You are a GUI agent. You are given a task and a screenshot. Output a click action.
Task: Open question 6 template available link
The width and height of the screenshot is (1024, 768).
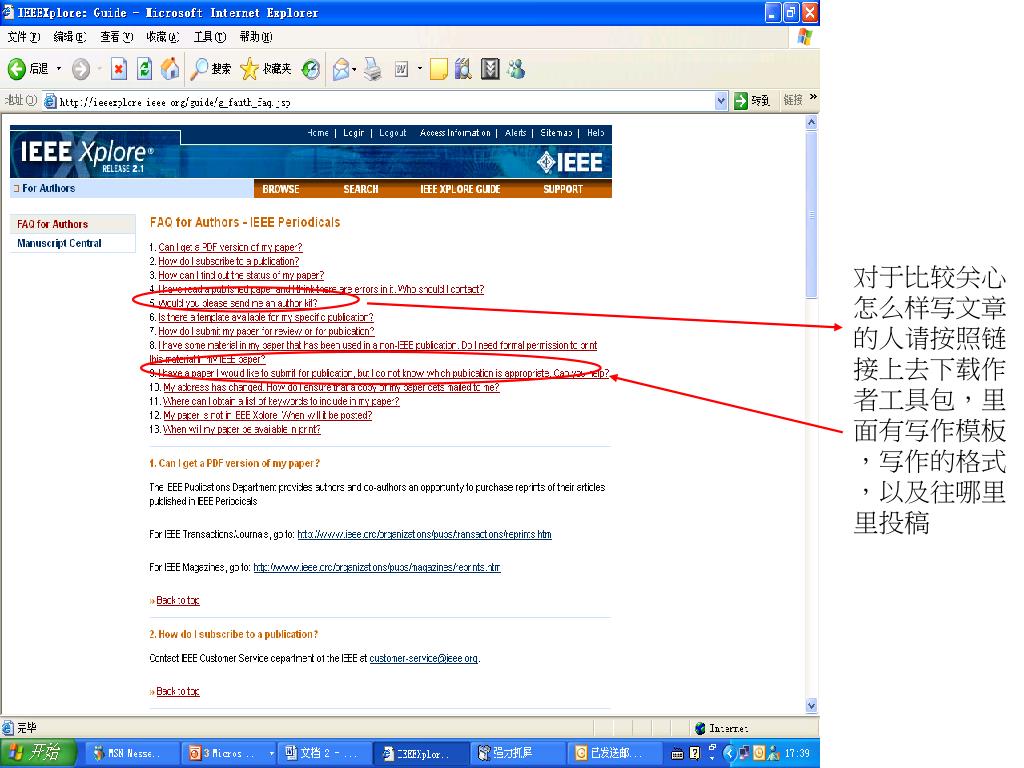tap(265, 317)
